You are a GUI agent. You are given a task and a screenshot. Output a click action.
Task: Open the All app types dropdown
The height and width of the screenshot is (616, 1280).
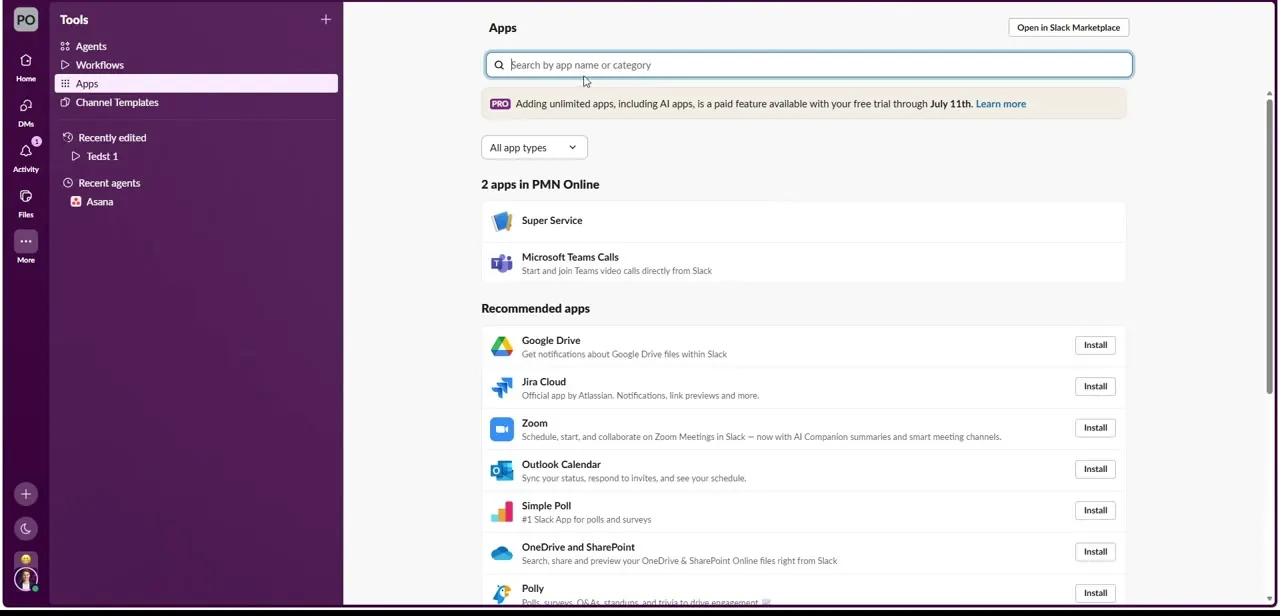coord(534,148)
